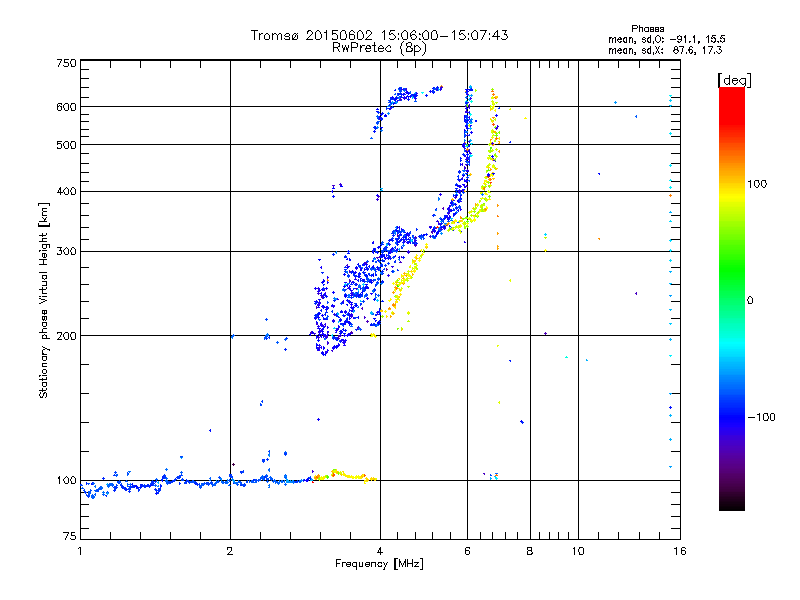The image size is (800, 600).
Task: Click the plot title 'Tromsø 20150602 15:06:00-15:07:43'
Action: (379, 35)
